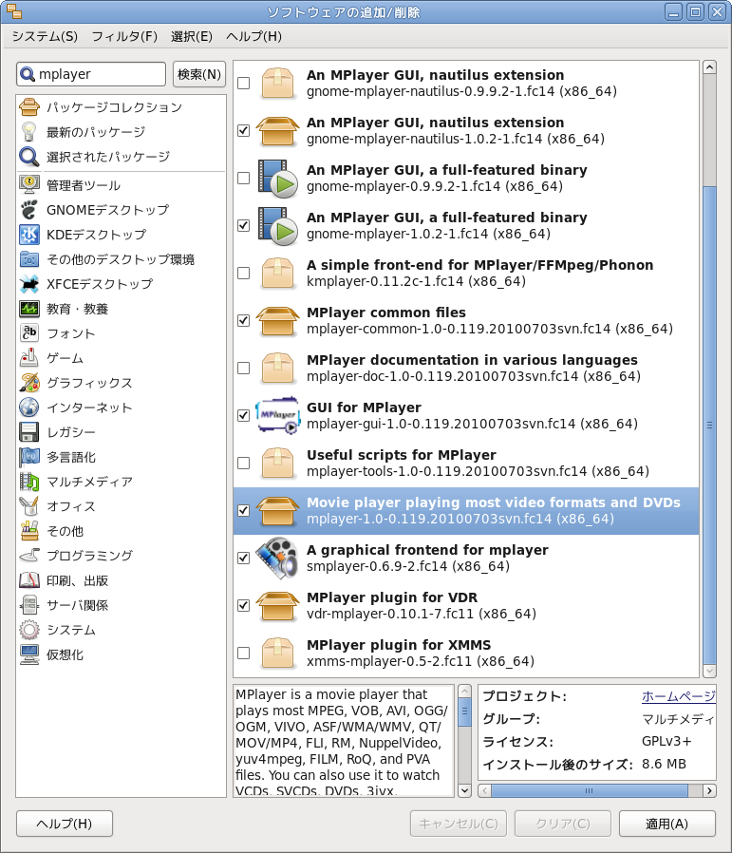Select the GNOMEデスクトップ foot icon
This screenshot has width=732, height=853.
tap(29, 210)
